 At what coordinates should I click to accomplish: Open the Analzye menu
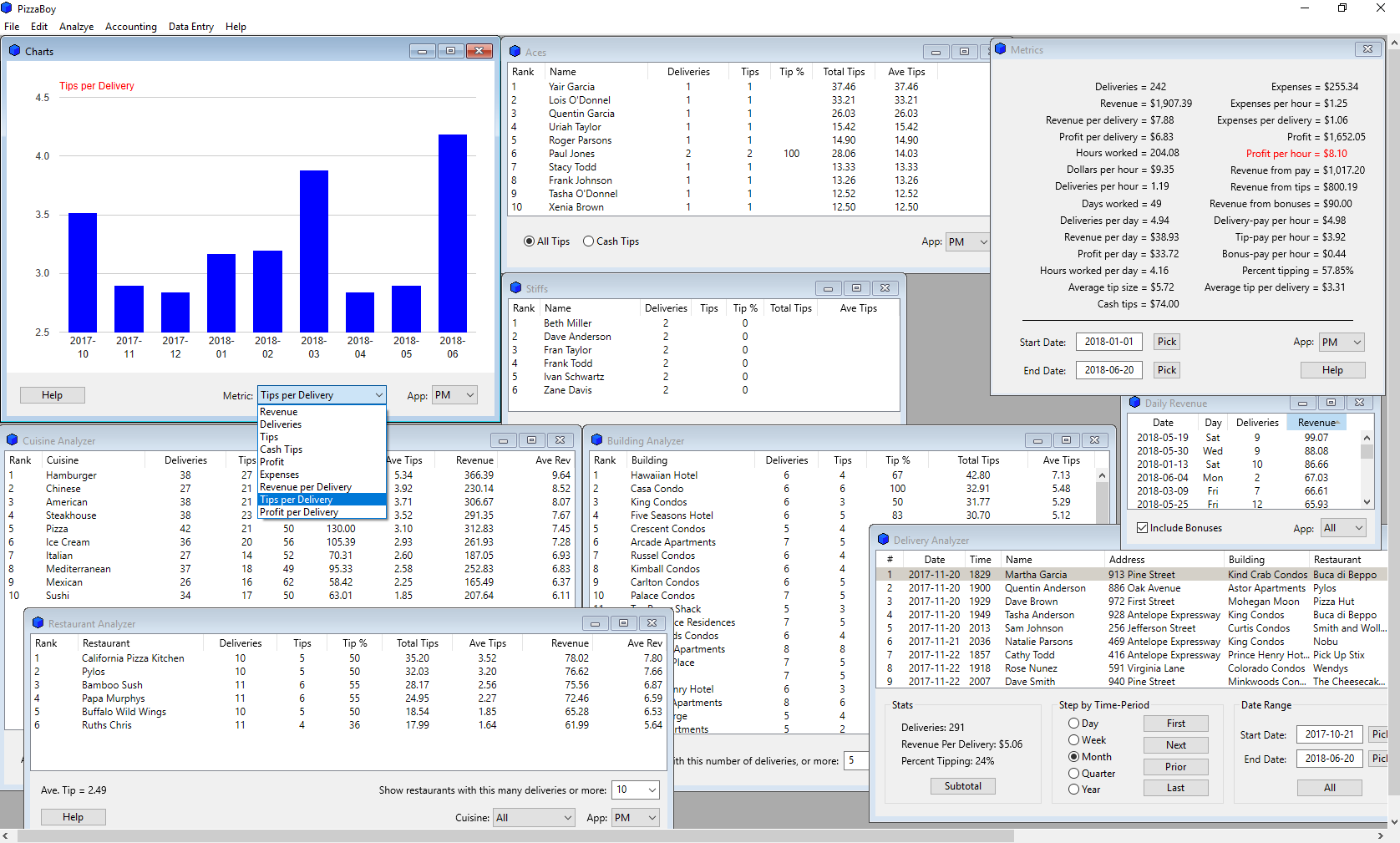pos(76,27)
